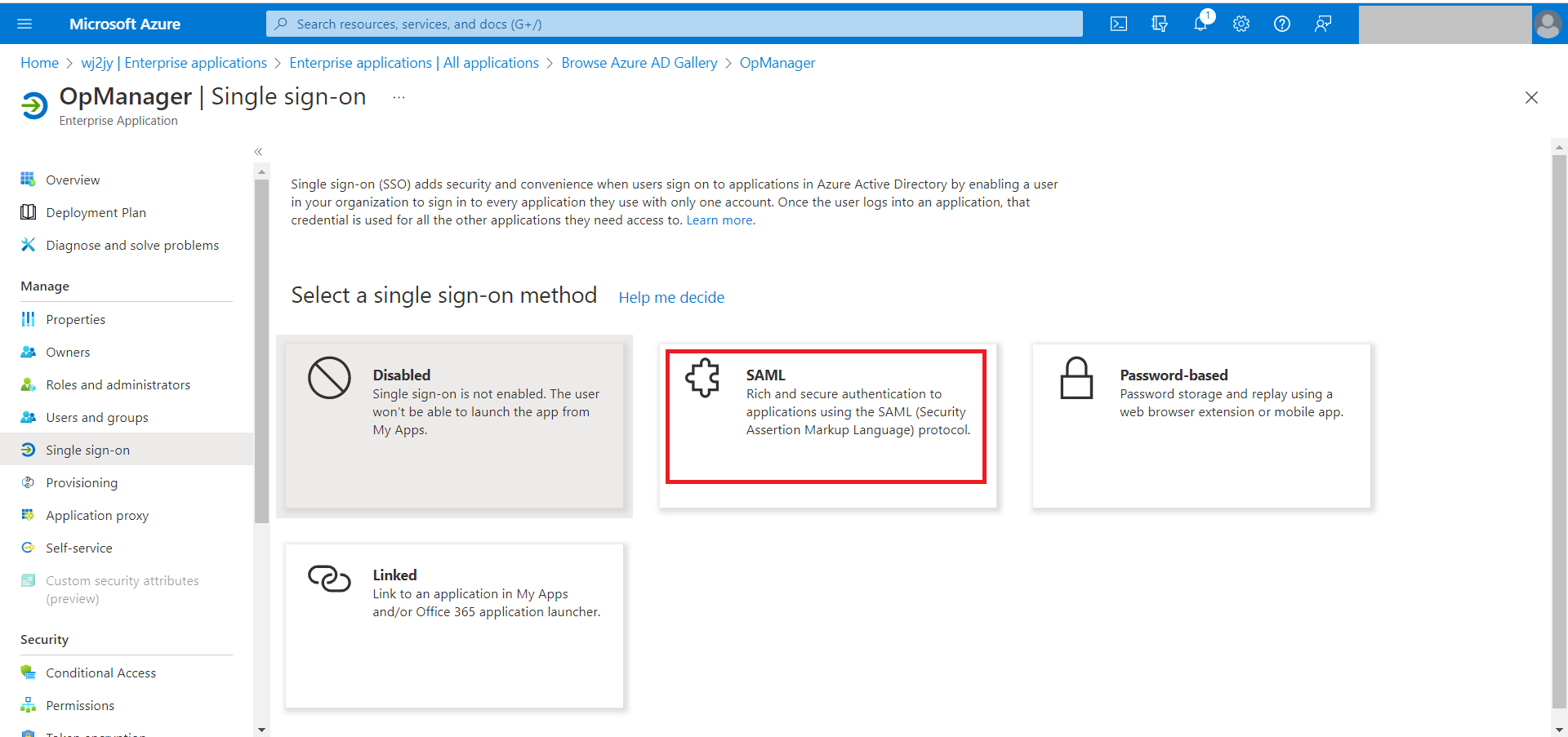Click the feedback icon in header
Screen dimensions: 1568x737
coord(1323,24)
